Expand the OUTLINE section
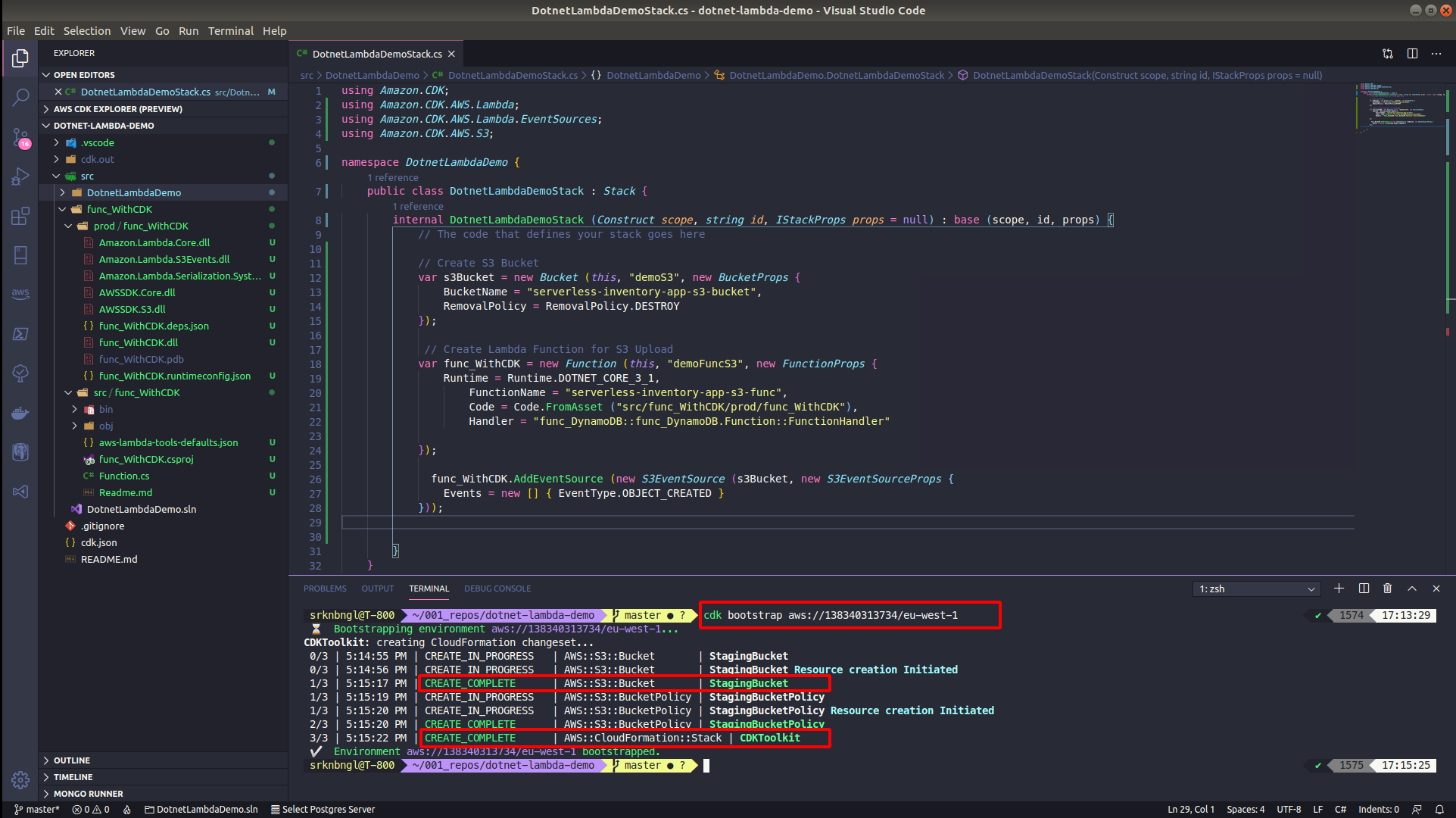This screenshot has width=1456, height=818. (x=72, y=760)
